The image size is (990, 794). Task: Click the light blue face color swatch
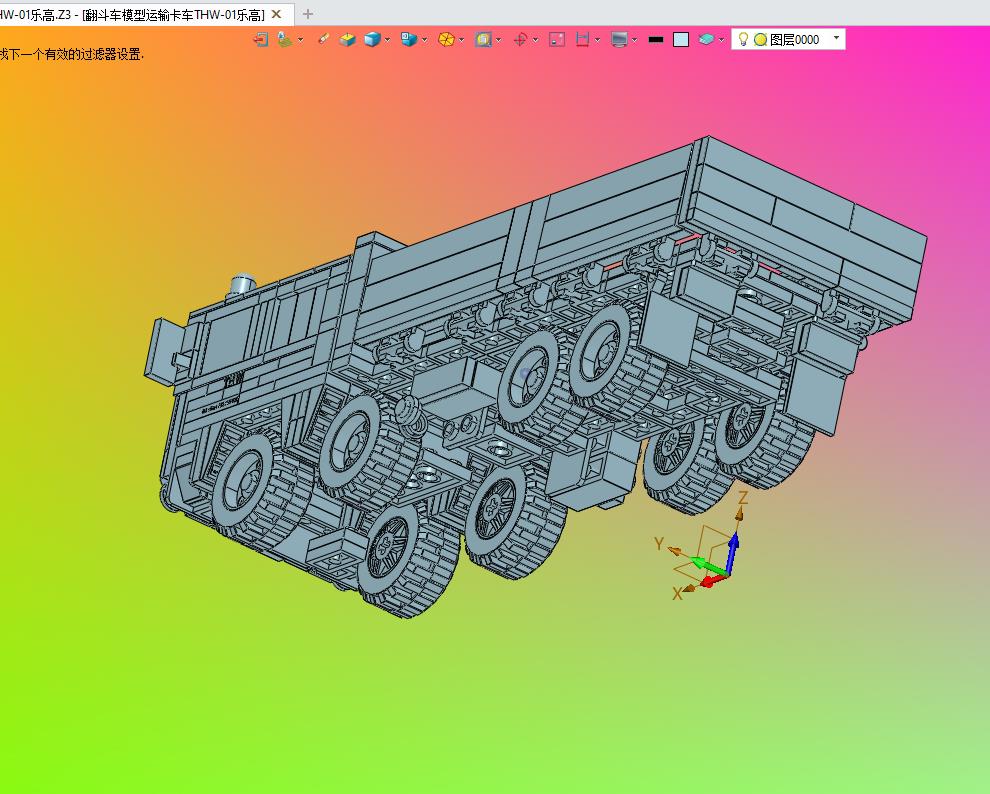coord(681,40)
